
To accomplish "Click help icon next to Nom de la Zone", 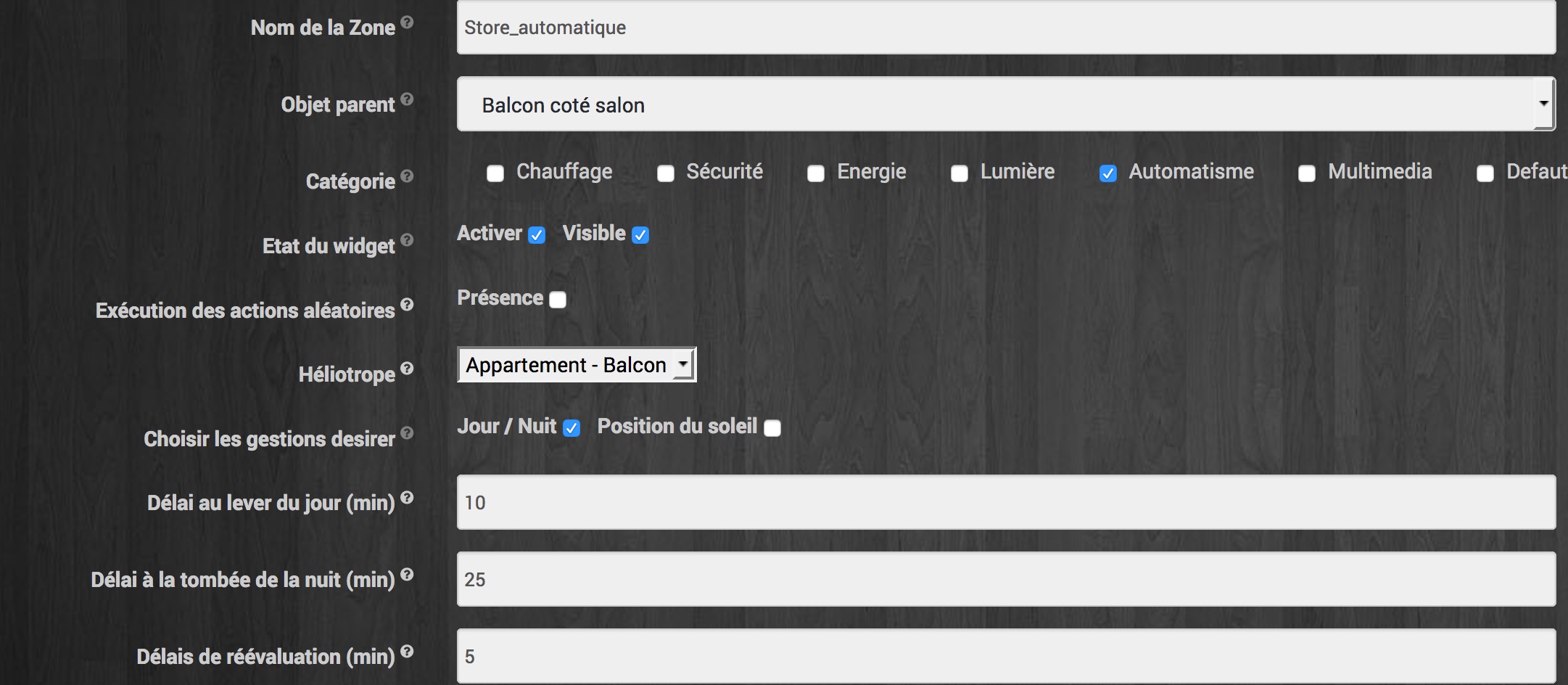I will pyautogui.click(x=407, y=22).
